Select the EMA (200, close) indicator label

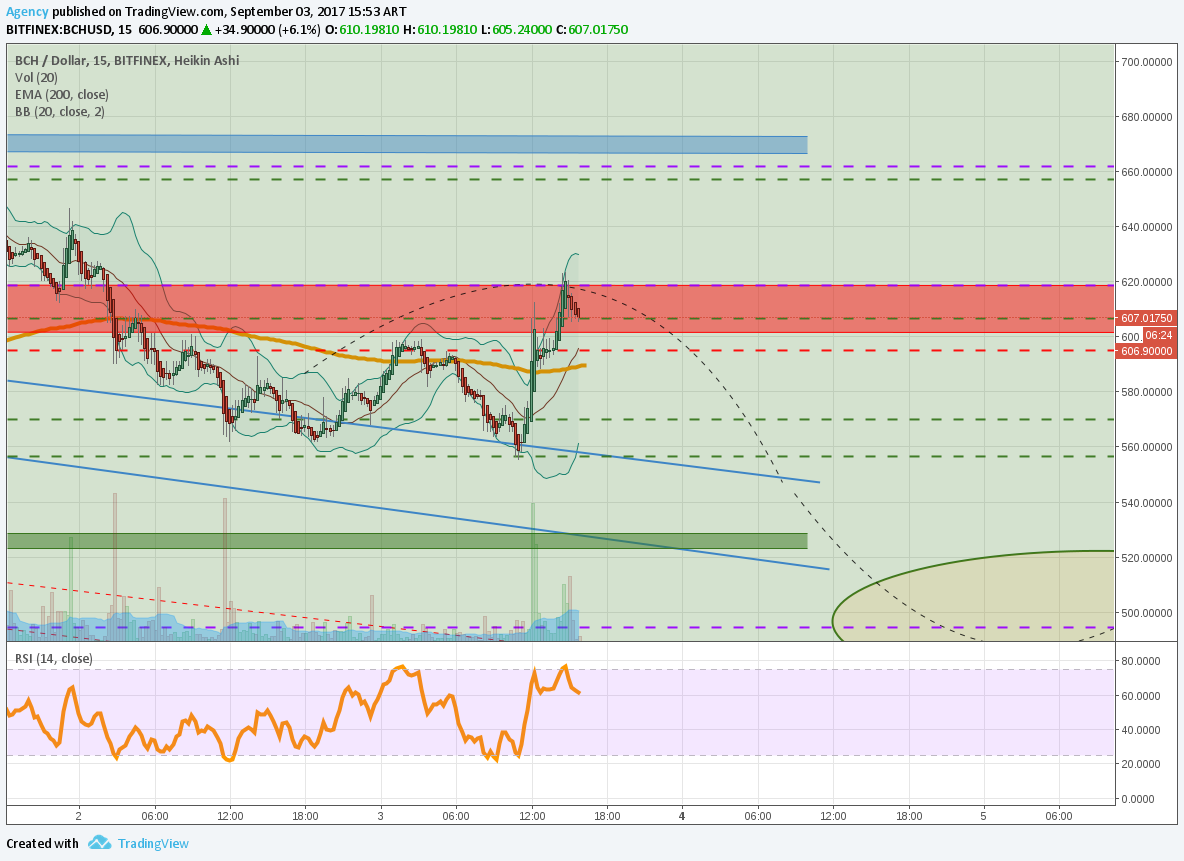pyautogui.click(x=62, y=94)
